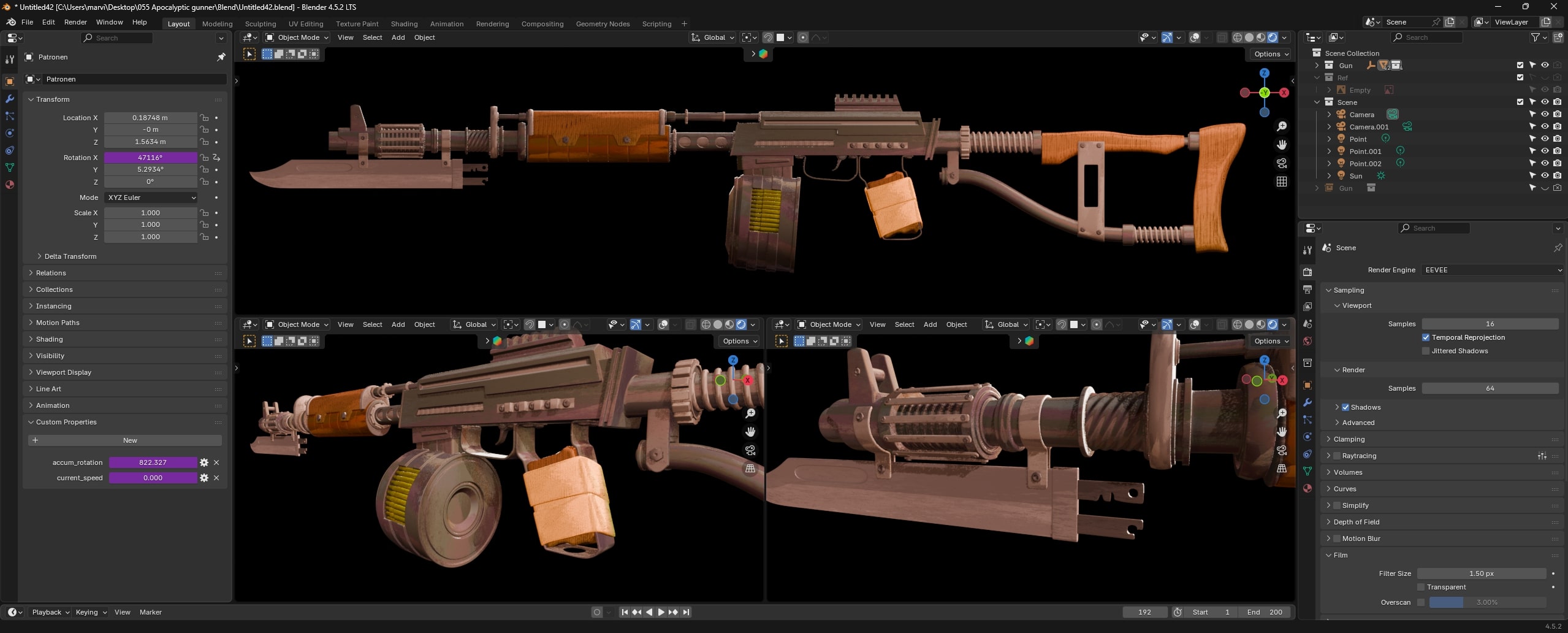Enable the Jittered Shadows checkbox
The height and width of the screenshot is (633, 1568).
[1426, 351]
